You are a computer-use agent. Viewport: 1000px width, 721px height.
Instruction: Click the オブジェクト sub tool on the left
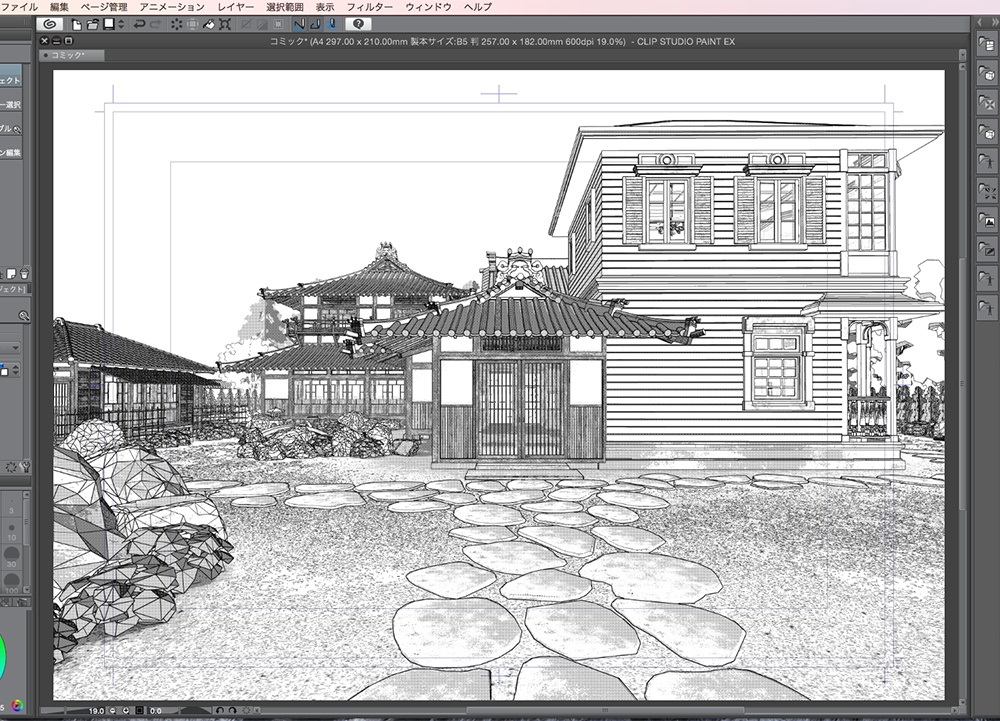coord(12,82)
